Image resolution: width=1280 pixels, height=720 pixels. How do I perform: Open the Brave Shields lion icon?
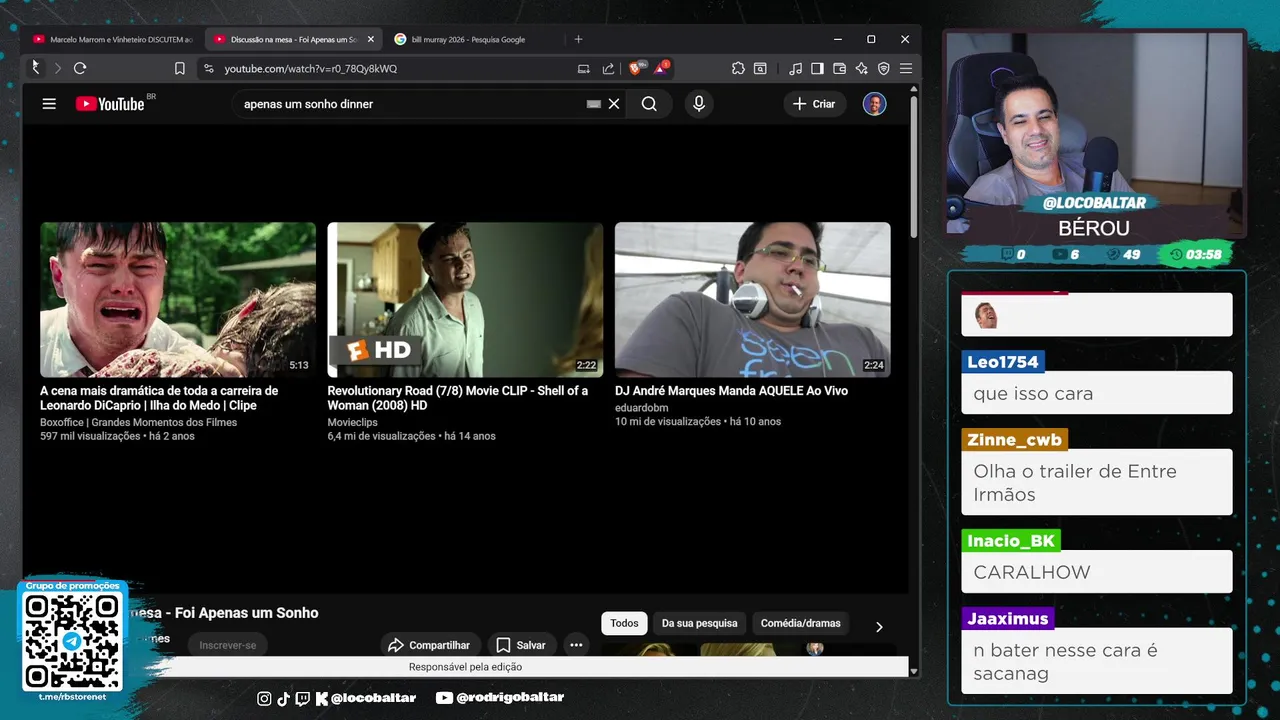[x=636, y=68]
